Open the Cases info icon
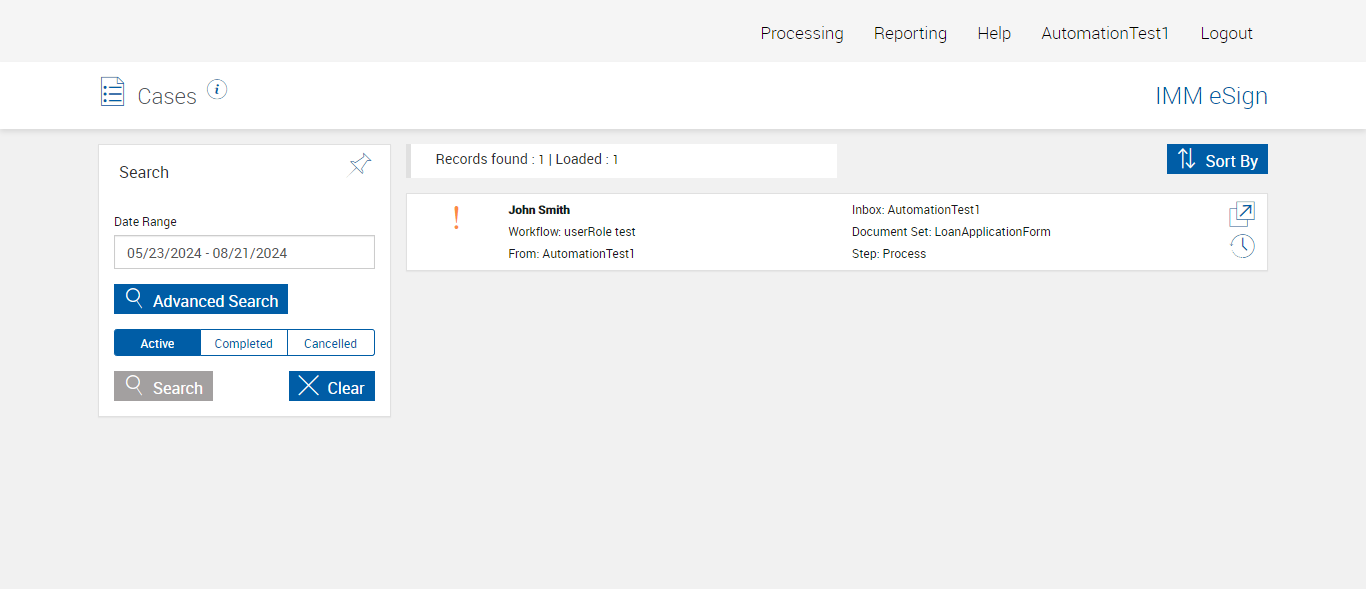The width and height of the screenshot is (1366, 589). 217,90
